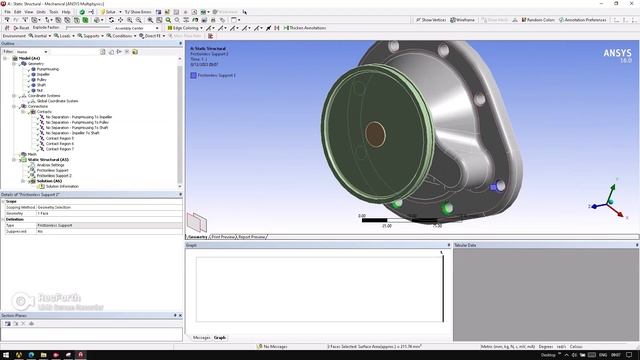Select Shaft part in the geometry tree
This screenshot has width=640, height=360.
click(41, 85)
